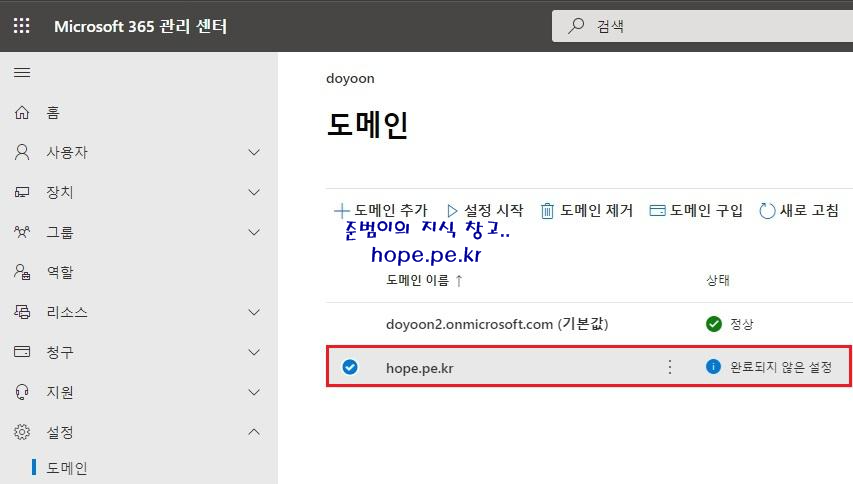Click the 상태 column header
The width and height of the screenshot is (853, 484).
coord(718,280)
